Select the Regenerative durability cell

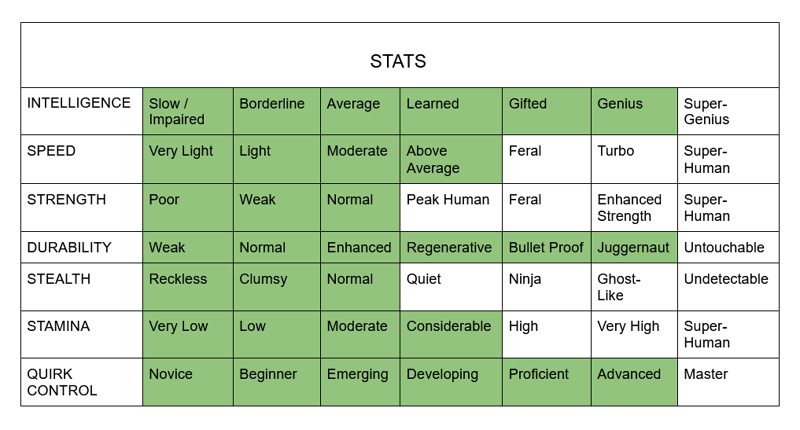click(x=449, y=247)
